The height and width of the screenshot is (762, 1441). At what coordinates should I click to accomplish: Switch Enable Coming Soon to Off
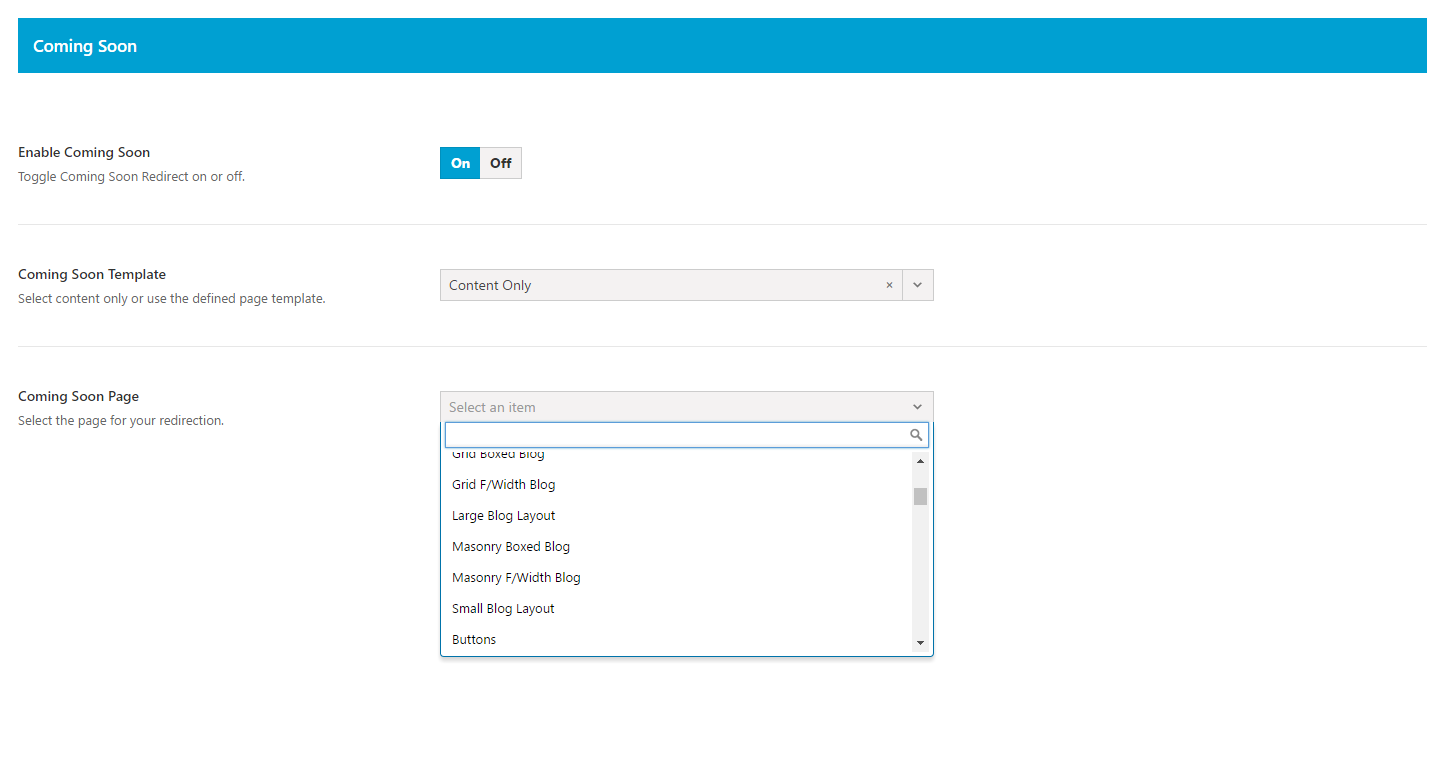[500, 163]
